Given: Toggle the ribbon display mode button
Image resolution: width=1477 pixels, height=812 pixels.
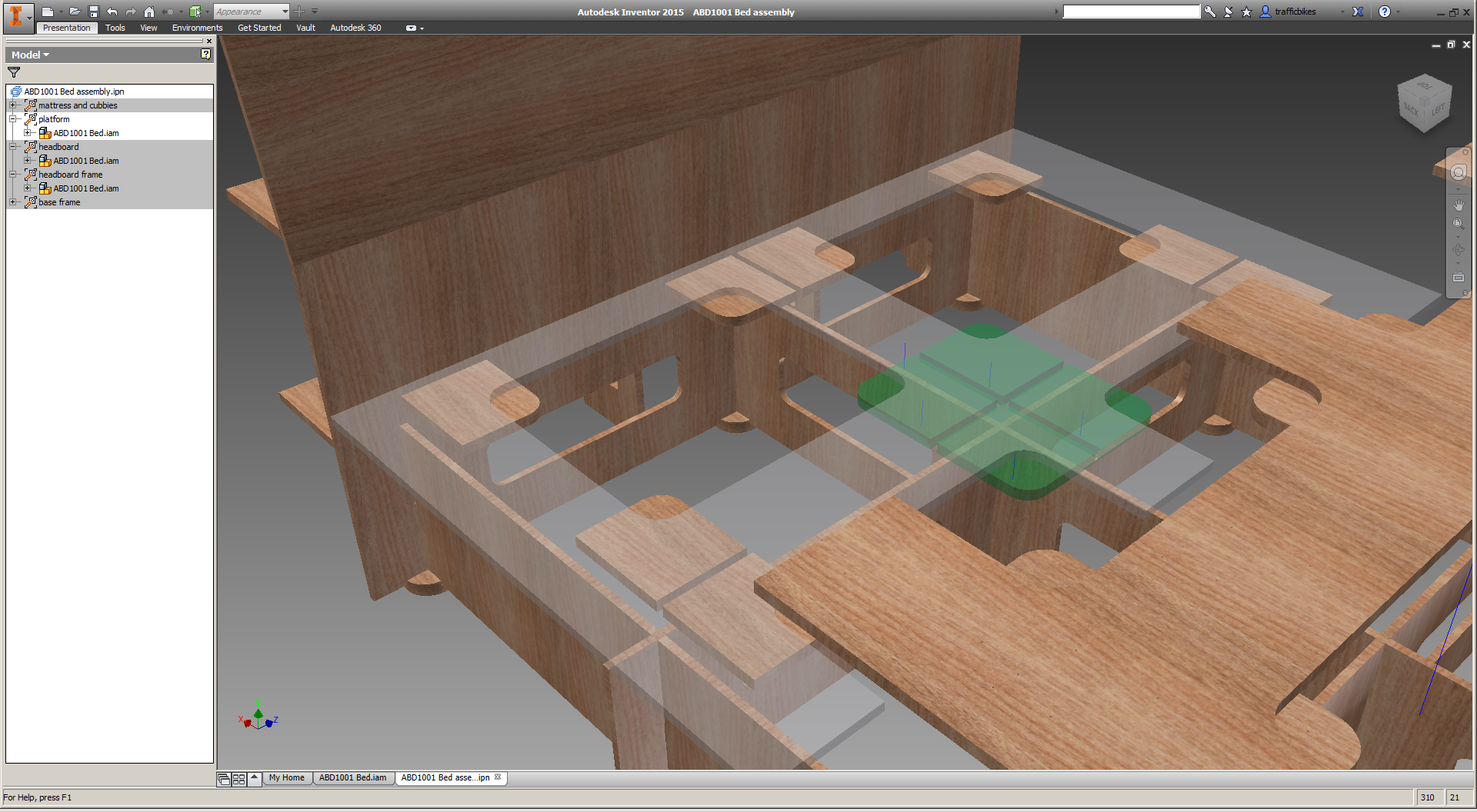Looking at the screenshot, I should point(411,28).
